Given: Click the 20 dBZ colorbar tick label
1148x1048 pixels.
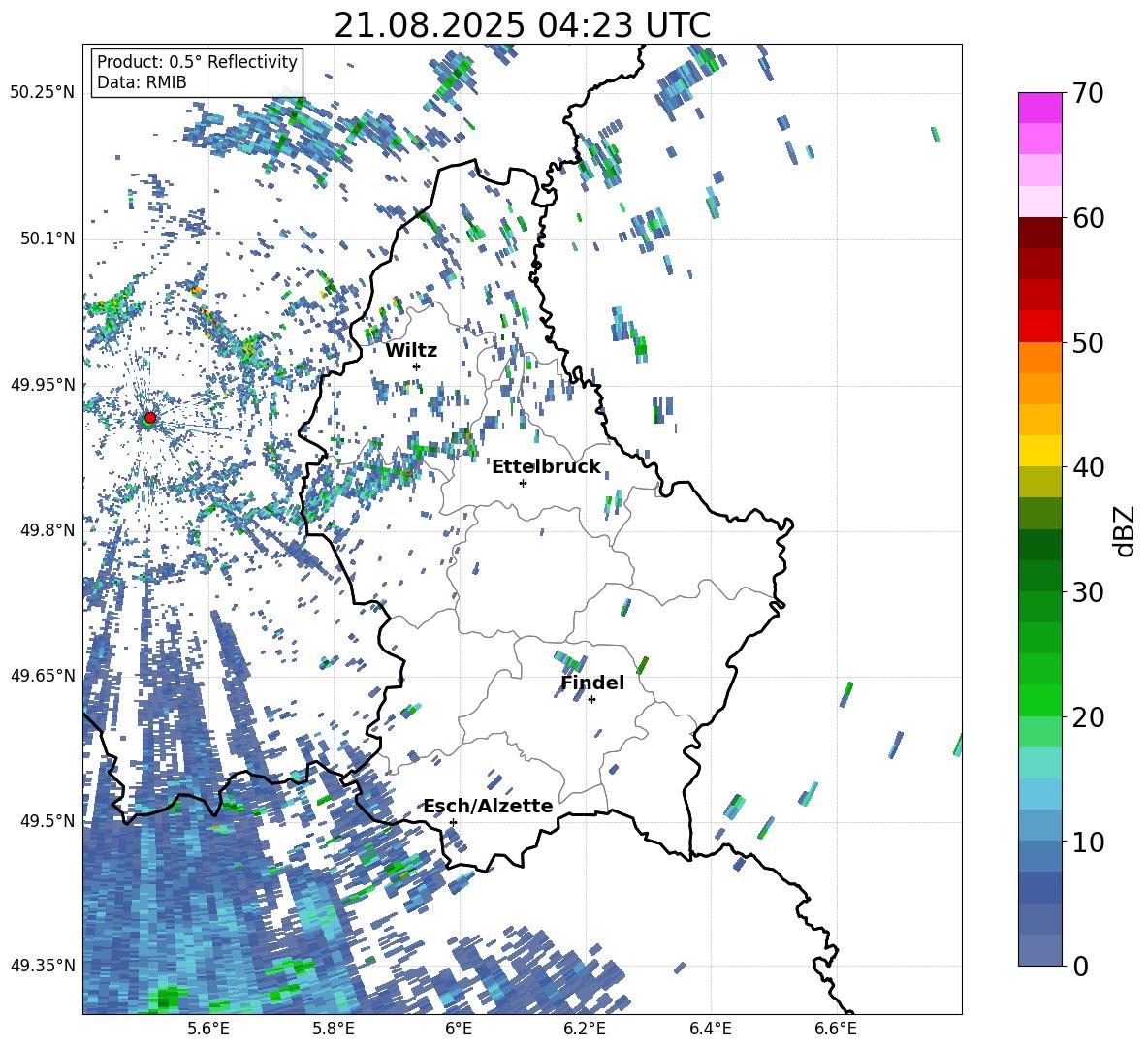Looking at the screenshot, I should coord(1088,716).
